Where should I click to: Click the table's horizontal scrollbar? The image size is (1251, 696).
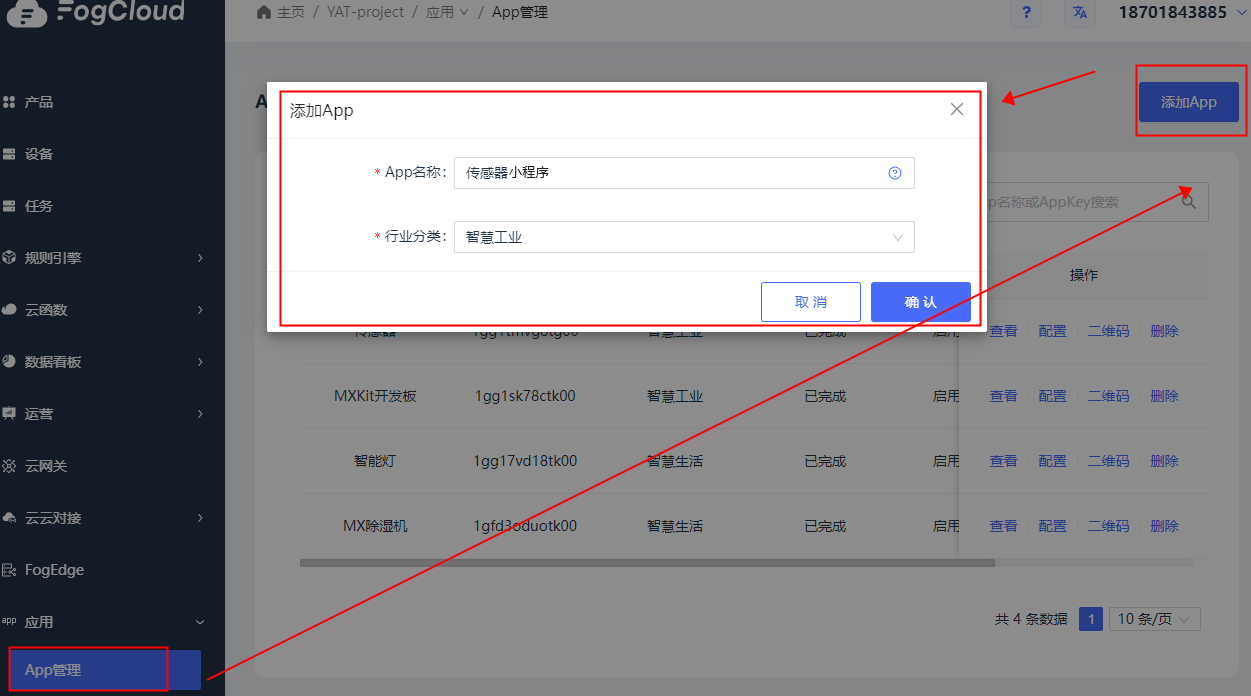click(647, 563)
